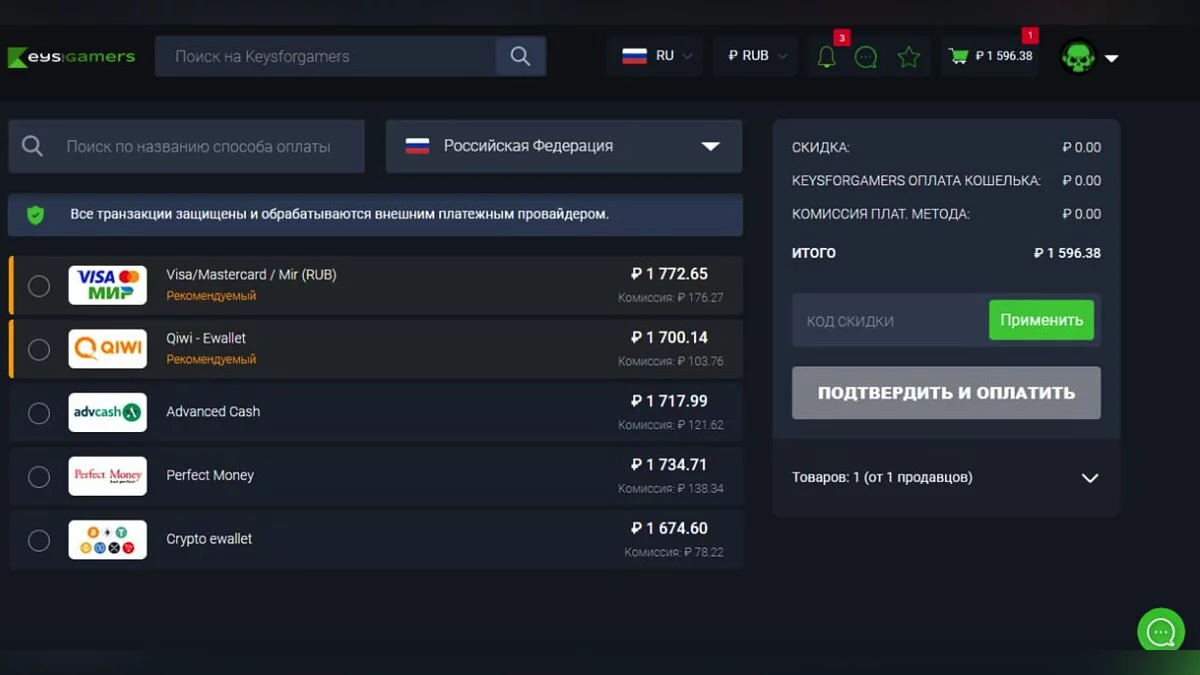Click the Keysforgamers logo
Image resolution: width=1200 pixels, height=675 pixels.
[x=71, y=57]
